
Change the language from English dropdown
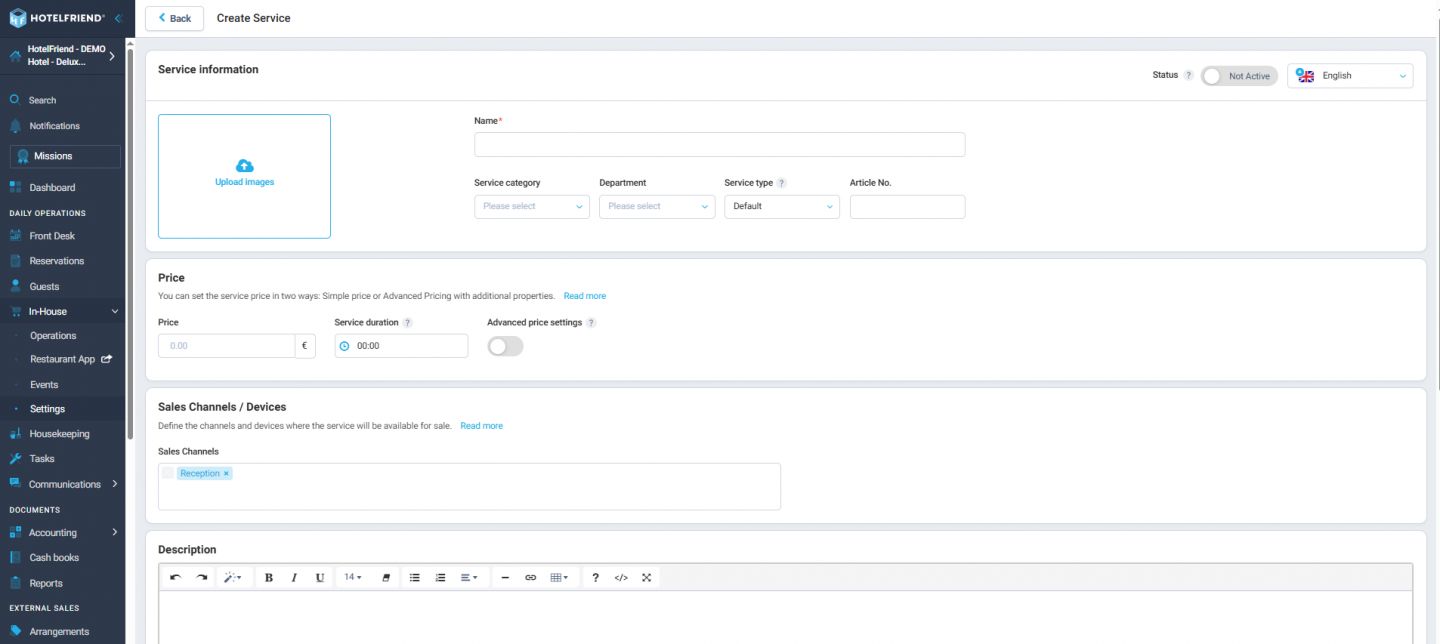[x=1350, y=75]
